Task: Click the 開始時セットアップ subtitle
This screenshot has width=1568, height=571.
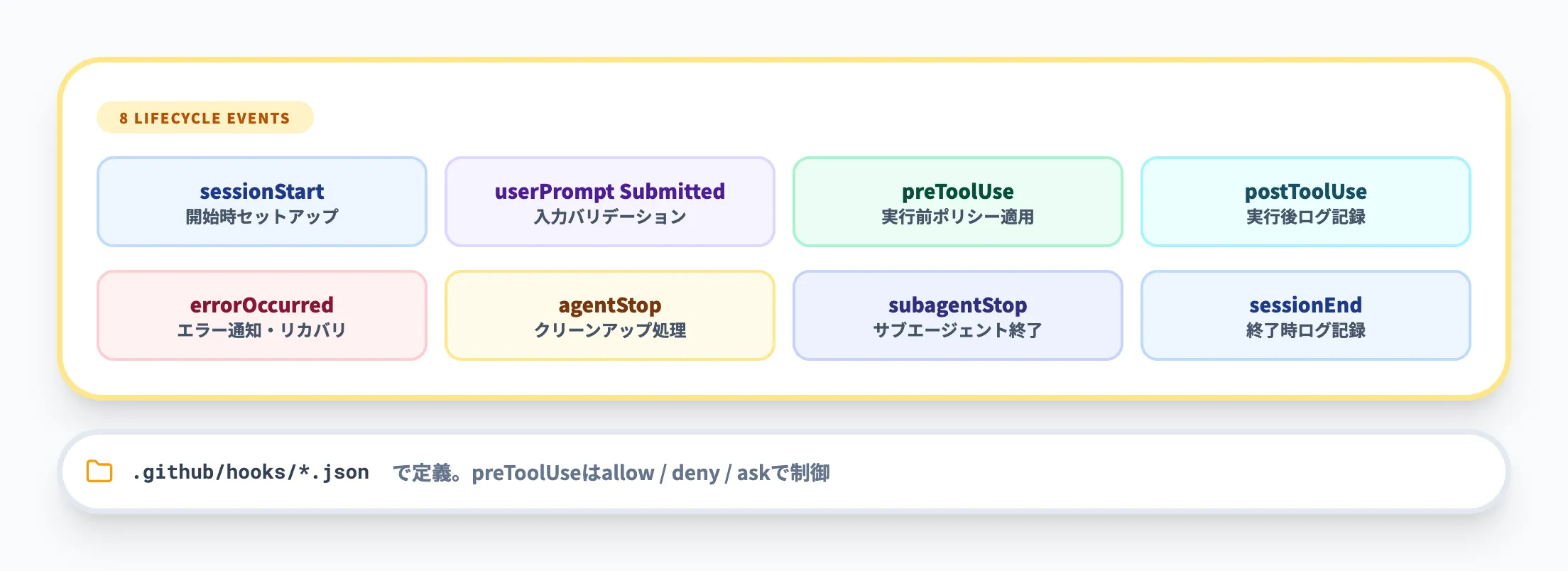Action: (x=261, y=217)
